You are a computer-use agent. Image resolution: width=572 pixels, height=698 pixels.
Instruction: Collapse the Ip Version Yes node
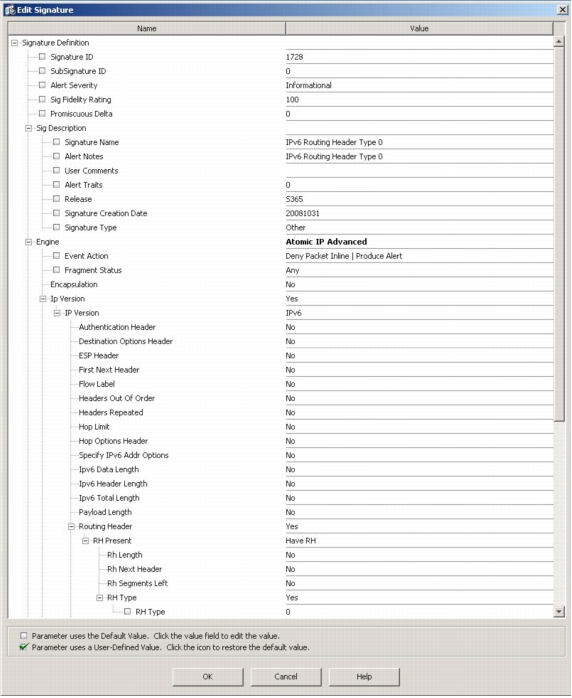[43, 299]
